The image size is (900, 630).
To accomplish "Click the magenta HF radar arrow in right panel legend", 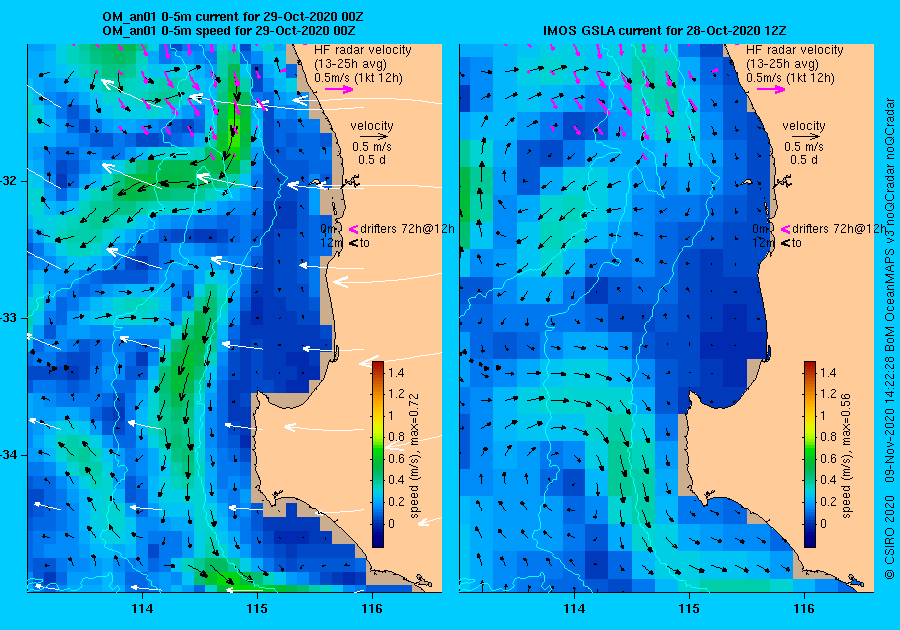I will point(771,89).
